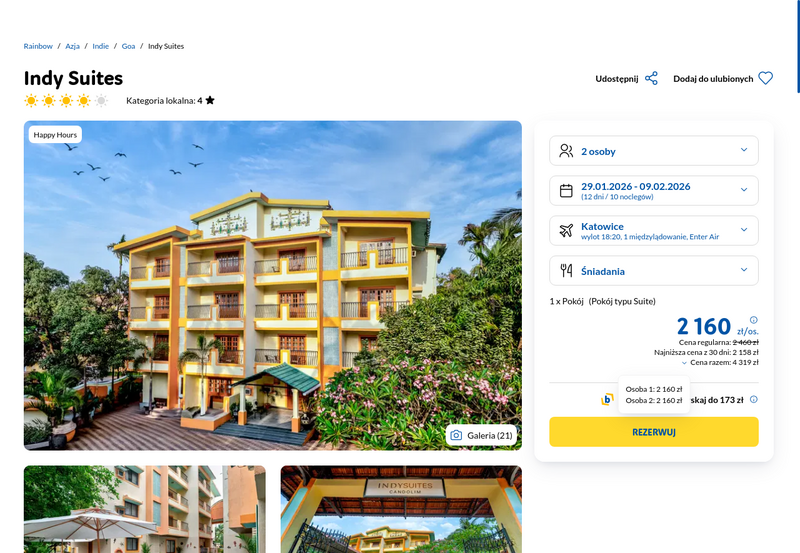The height and width of the screenshot is (553, 800).
Task: Navigate to Azja in the breadcrumb
Action: point(72,46)
